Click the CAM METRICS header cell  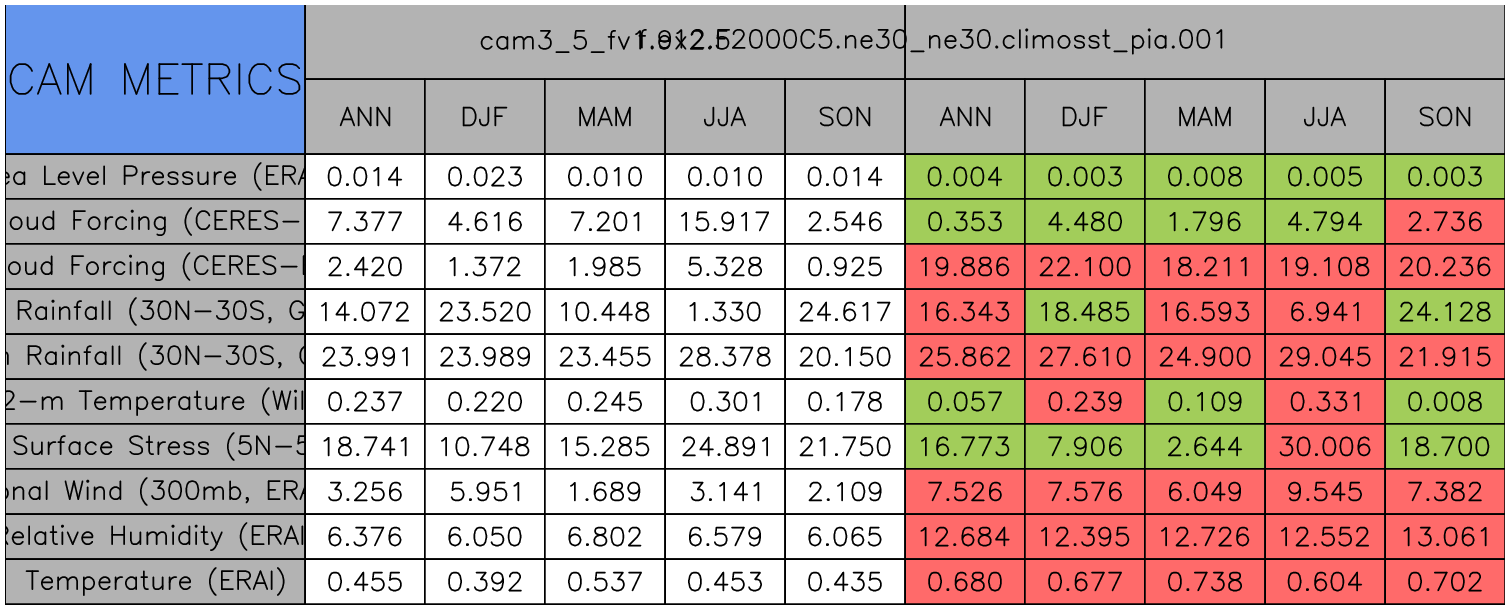click(x=155, y=79)
